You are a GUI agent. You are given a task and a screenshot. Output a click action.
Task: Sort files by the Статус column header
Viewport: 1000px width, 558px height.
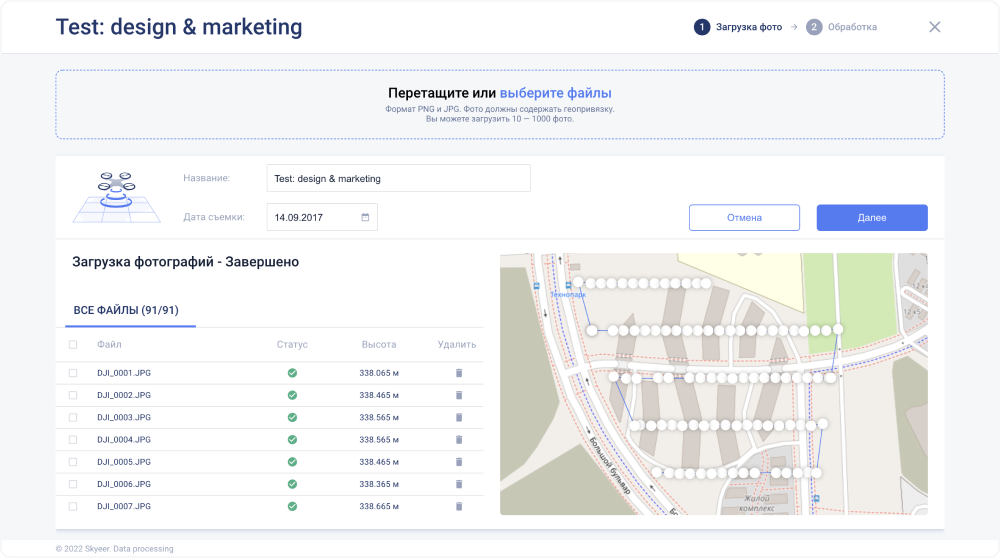click(x=292, y=345)
